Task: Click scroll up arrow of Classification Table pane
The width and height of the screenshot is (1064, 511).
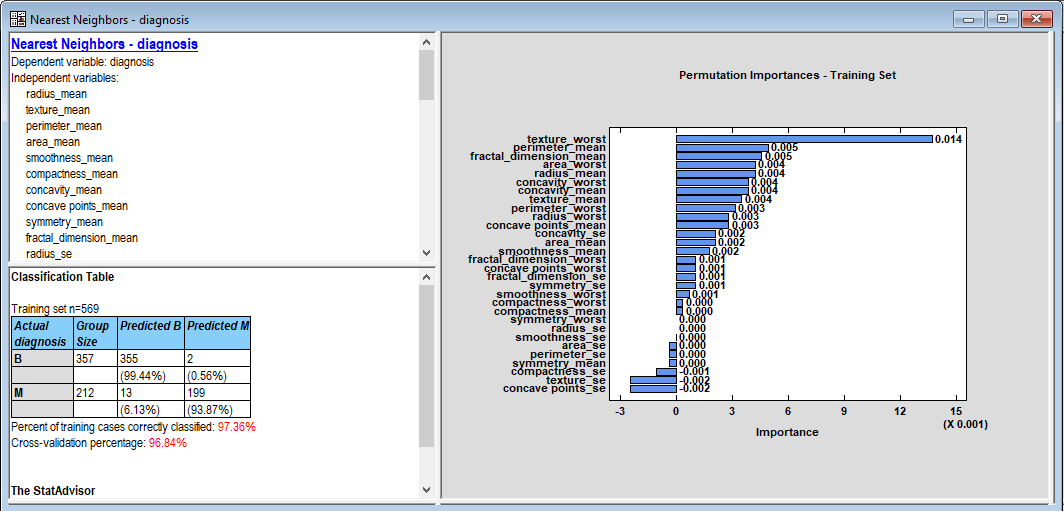Action: click(x=426, y=276)
